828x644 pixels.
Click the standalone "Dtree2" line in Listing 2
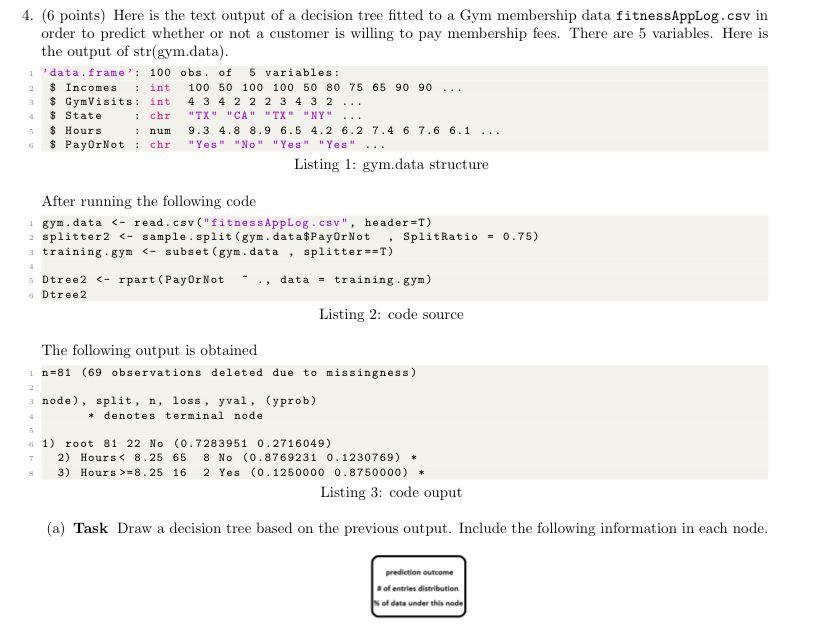coord(64,295)
